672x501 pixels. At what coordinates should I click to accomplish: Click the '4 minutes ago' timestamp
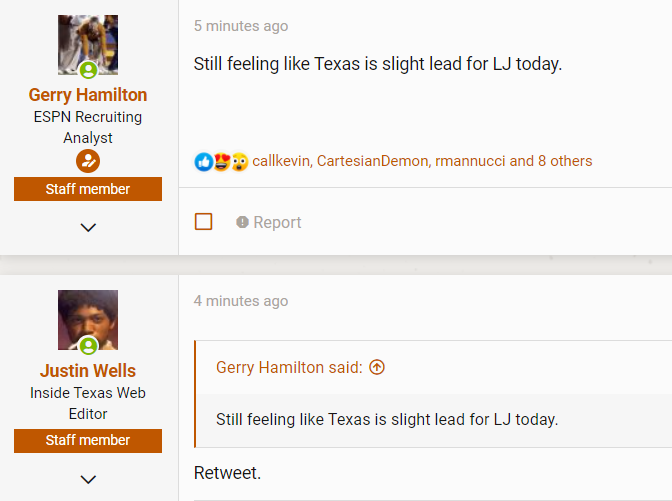(240, 301)
